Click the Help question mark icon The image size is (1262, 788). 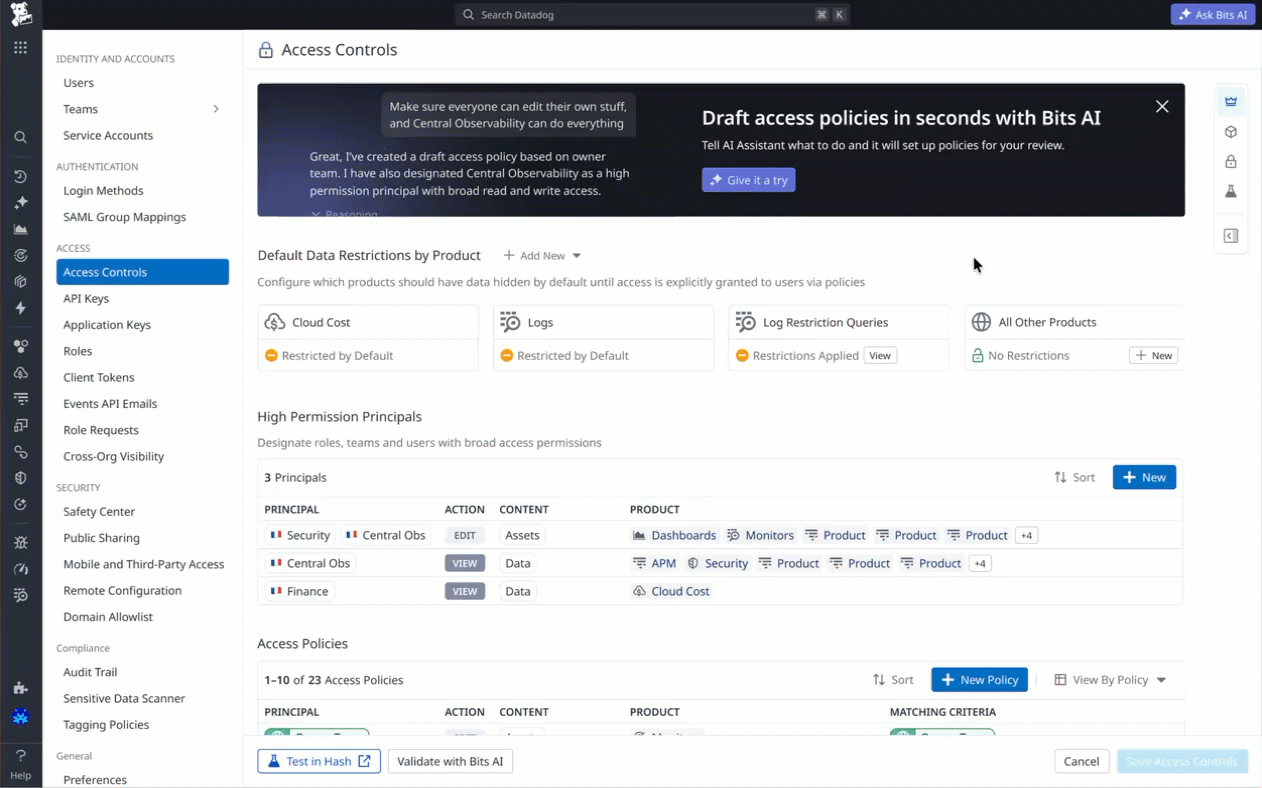(20, 757)
